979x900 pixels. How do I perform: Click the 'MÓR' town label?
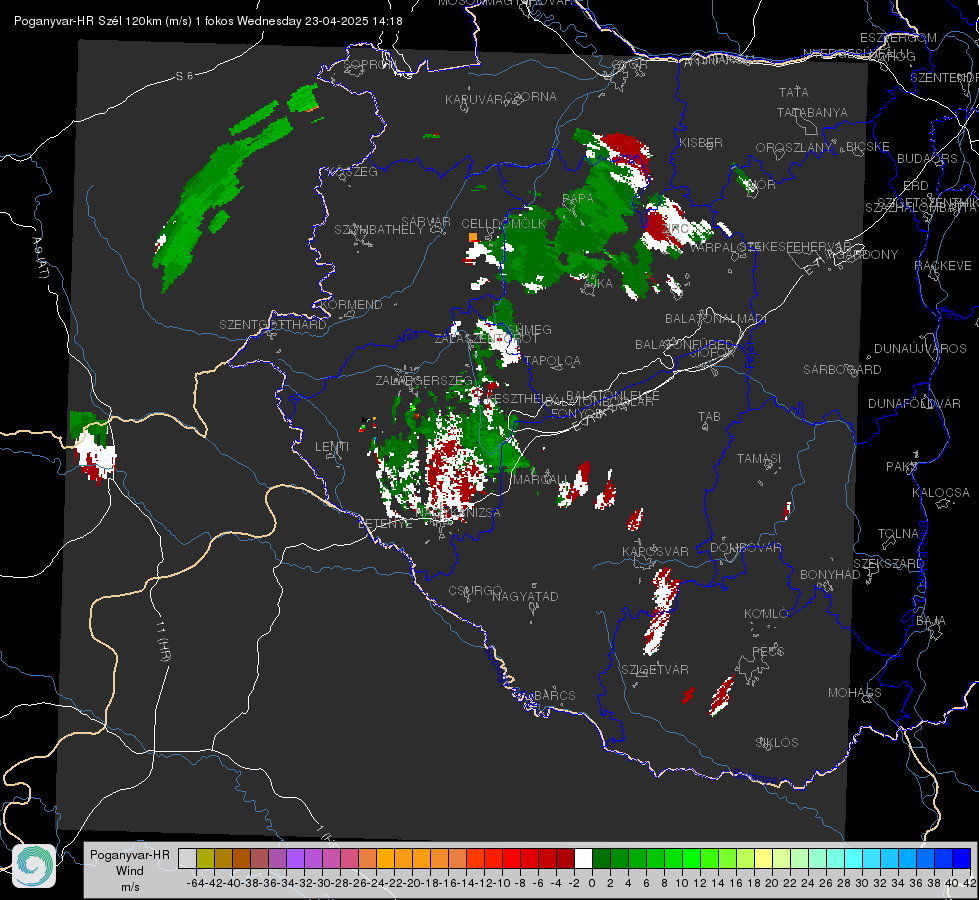click(762, 185)
